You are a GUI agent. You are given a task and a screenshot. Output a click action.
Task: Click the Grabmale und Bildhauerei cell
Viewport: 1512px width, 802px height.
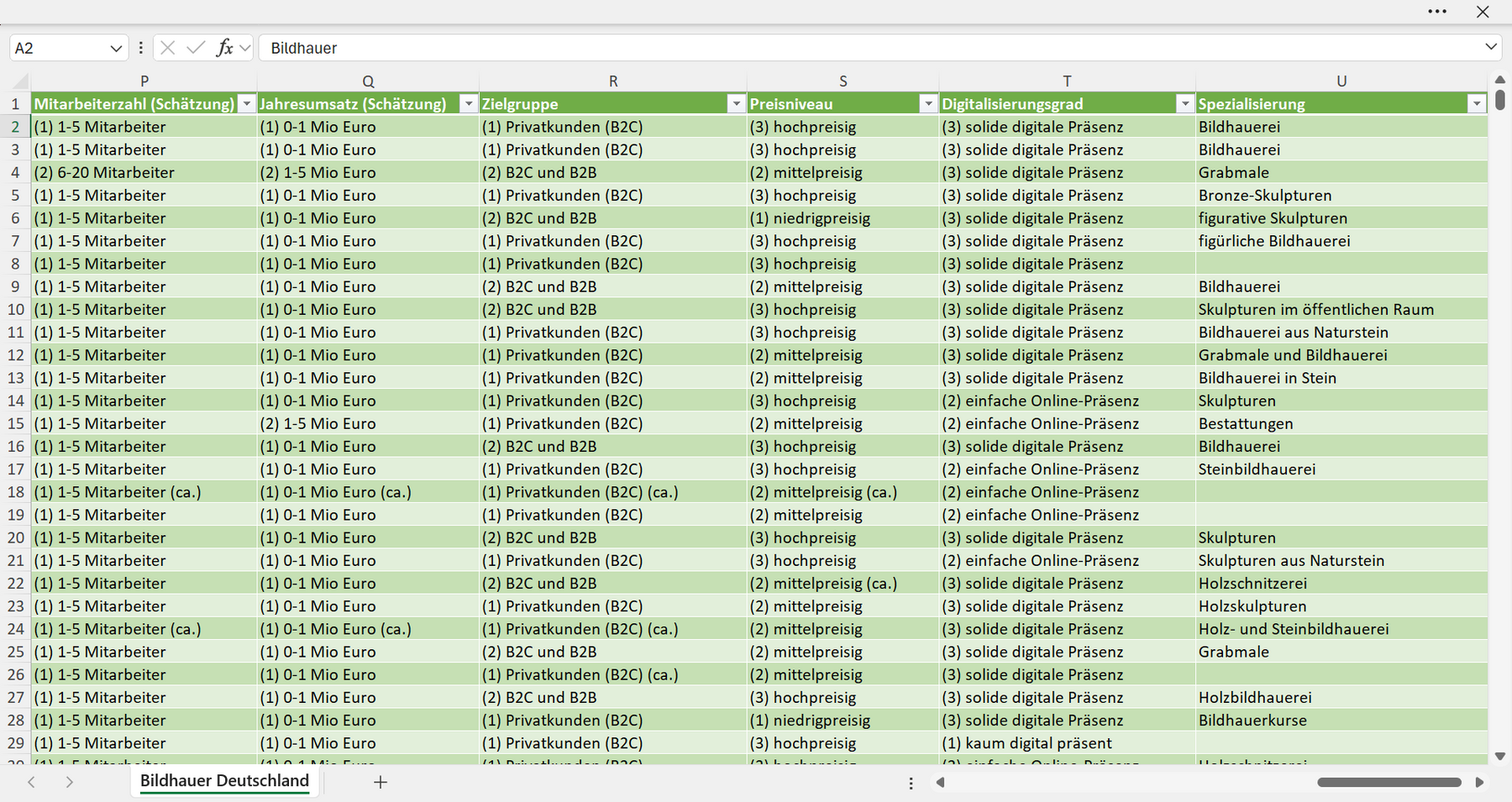tap(1341, 355)
